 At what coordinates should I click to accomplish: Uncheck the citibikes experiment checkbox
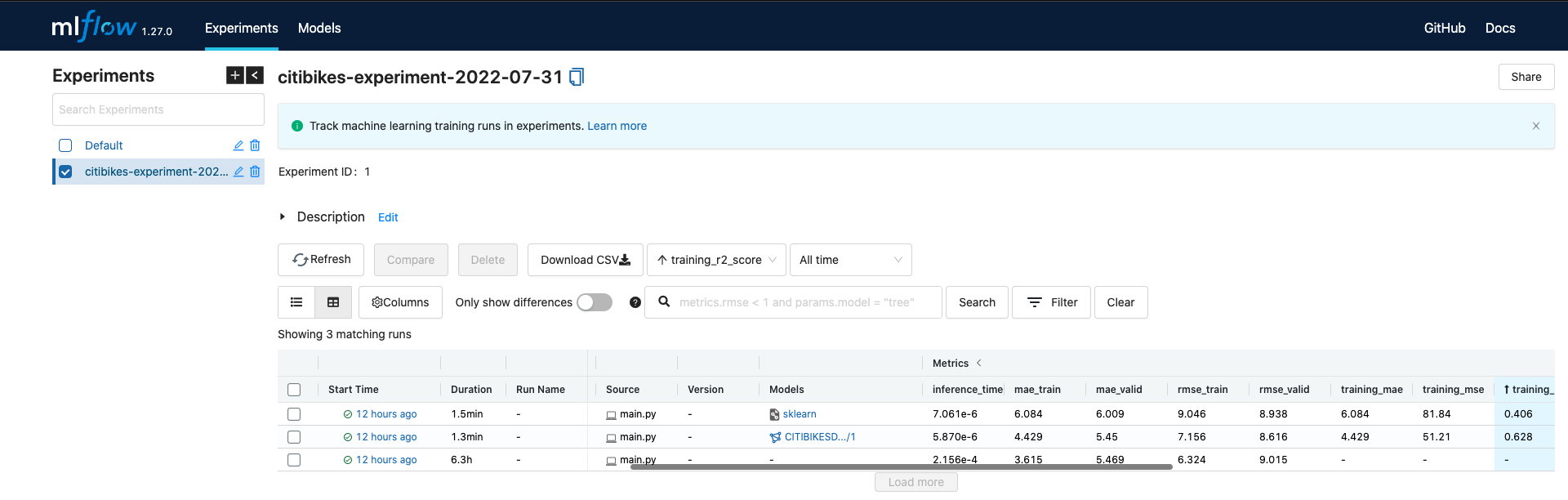coord(65,172)
